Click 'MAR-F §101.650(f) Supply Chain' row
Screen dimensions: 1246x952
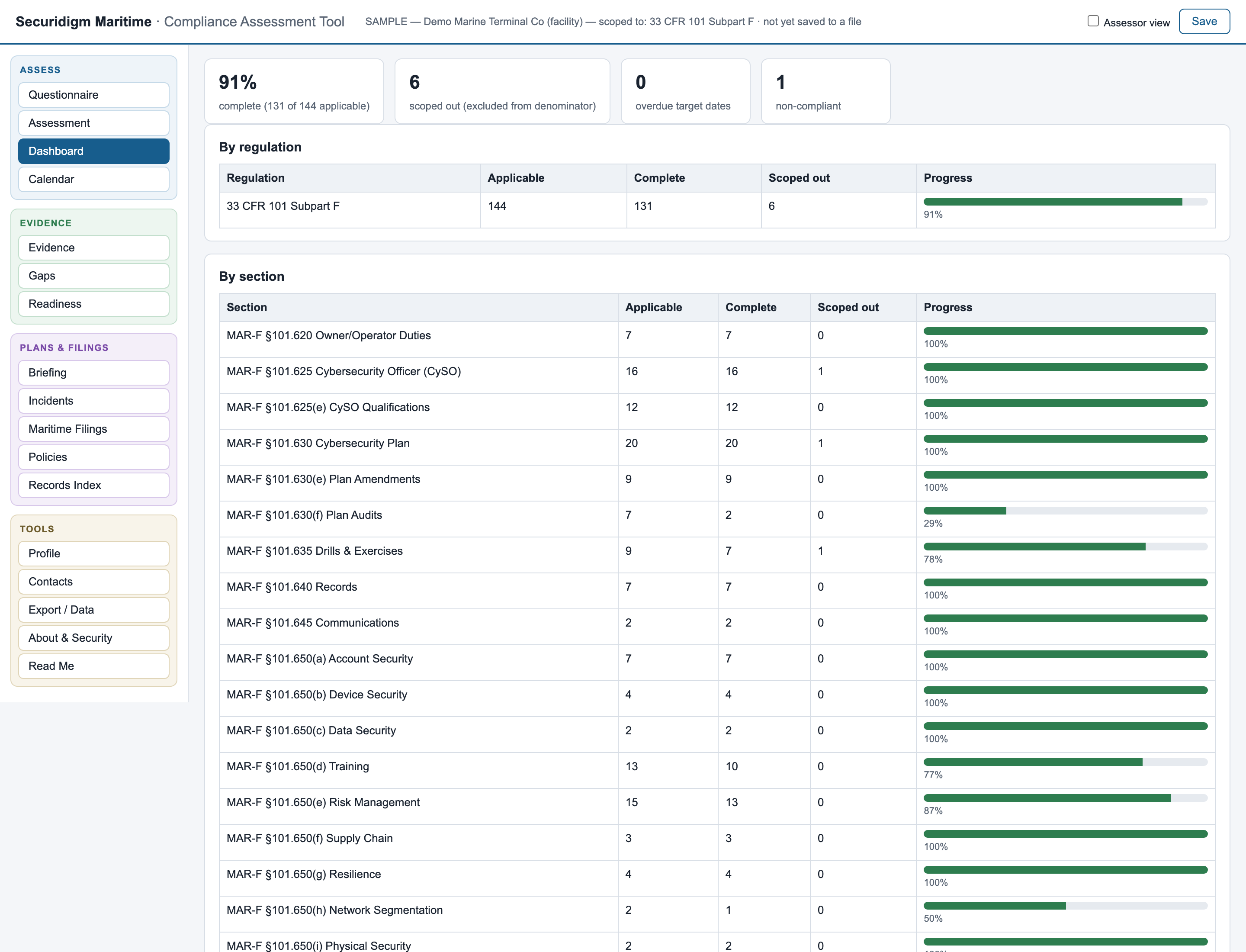717,843
